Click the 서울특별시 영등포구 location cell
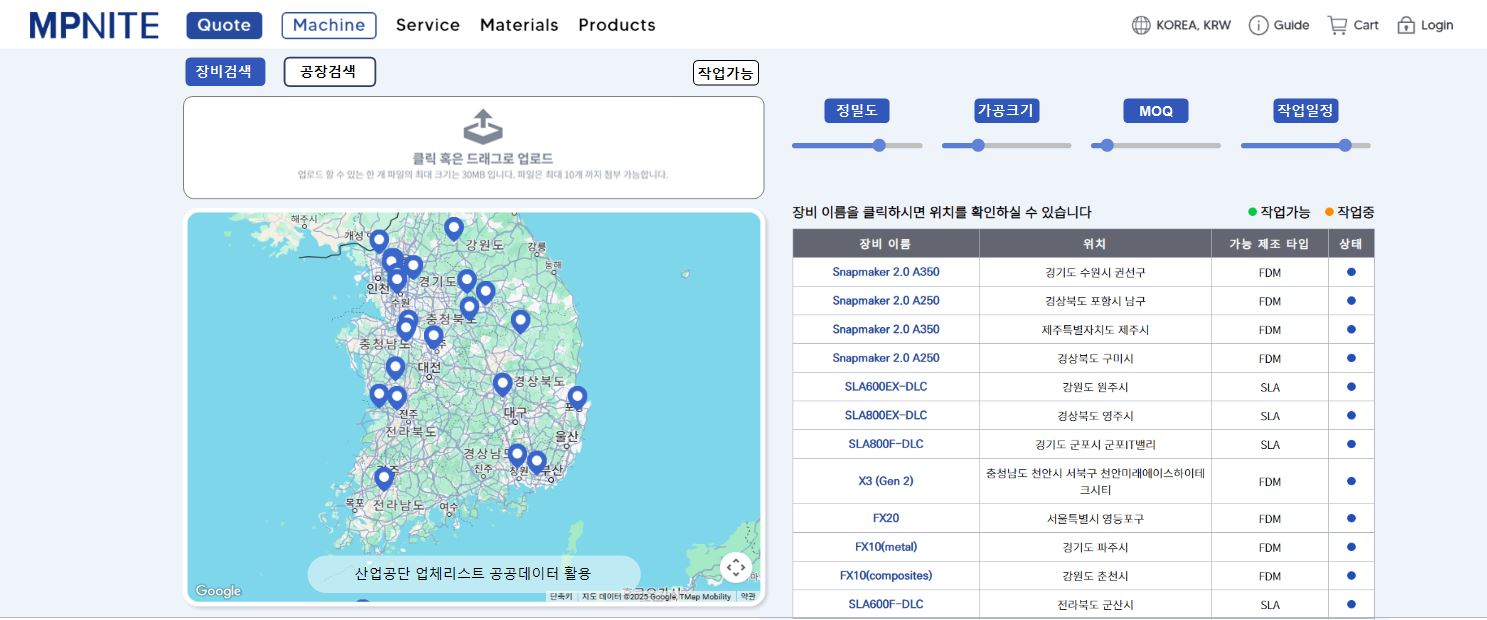This screenshot has width=1487, height=620. point(1095,518)
